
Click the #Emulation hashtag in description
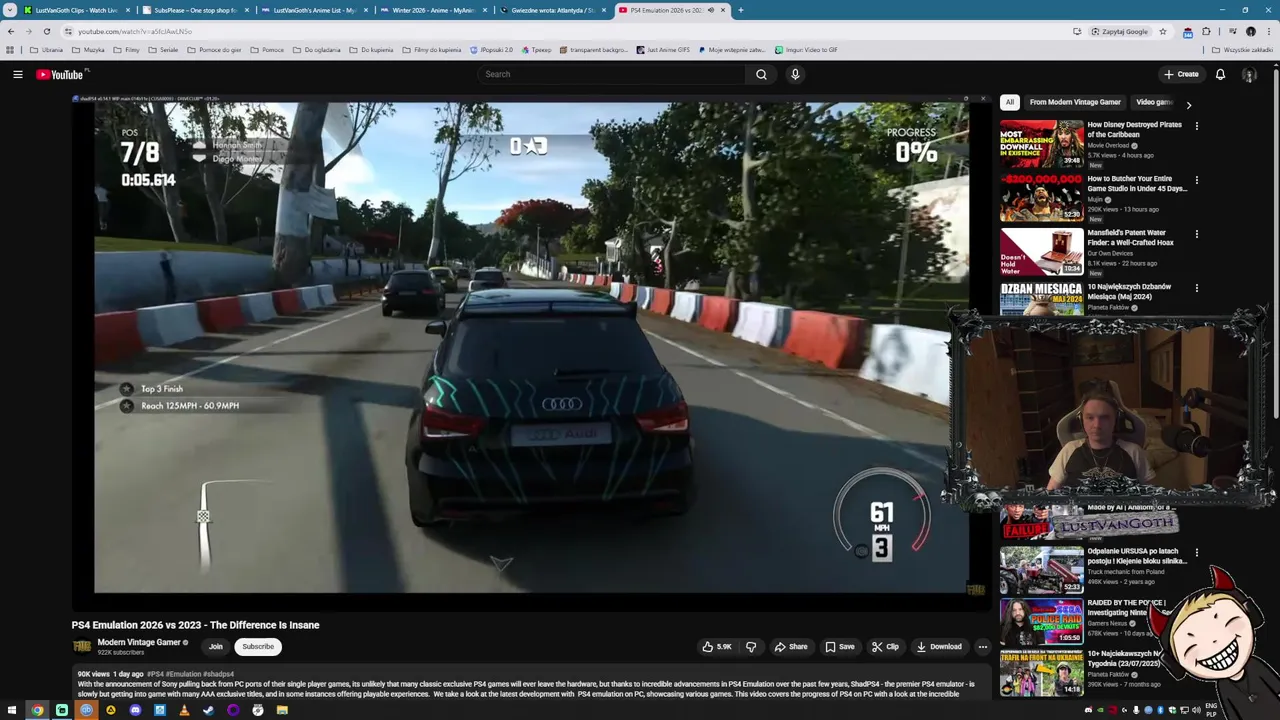point(183,674)
